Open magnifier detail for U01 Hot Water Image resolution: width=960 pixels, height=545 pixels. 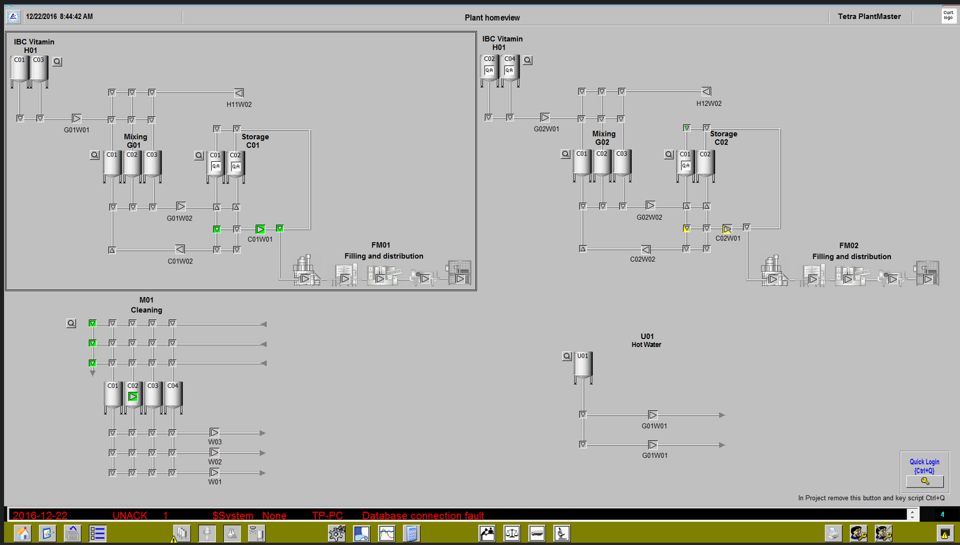(x=567, y=356)
